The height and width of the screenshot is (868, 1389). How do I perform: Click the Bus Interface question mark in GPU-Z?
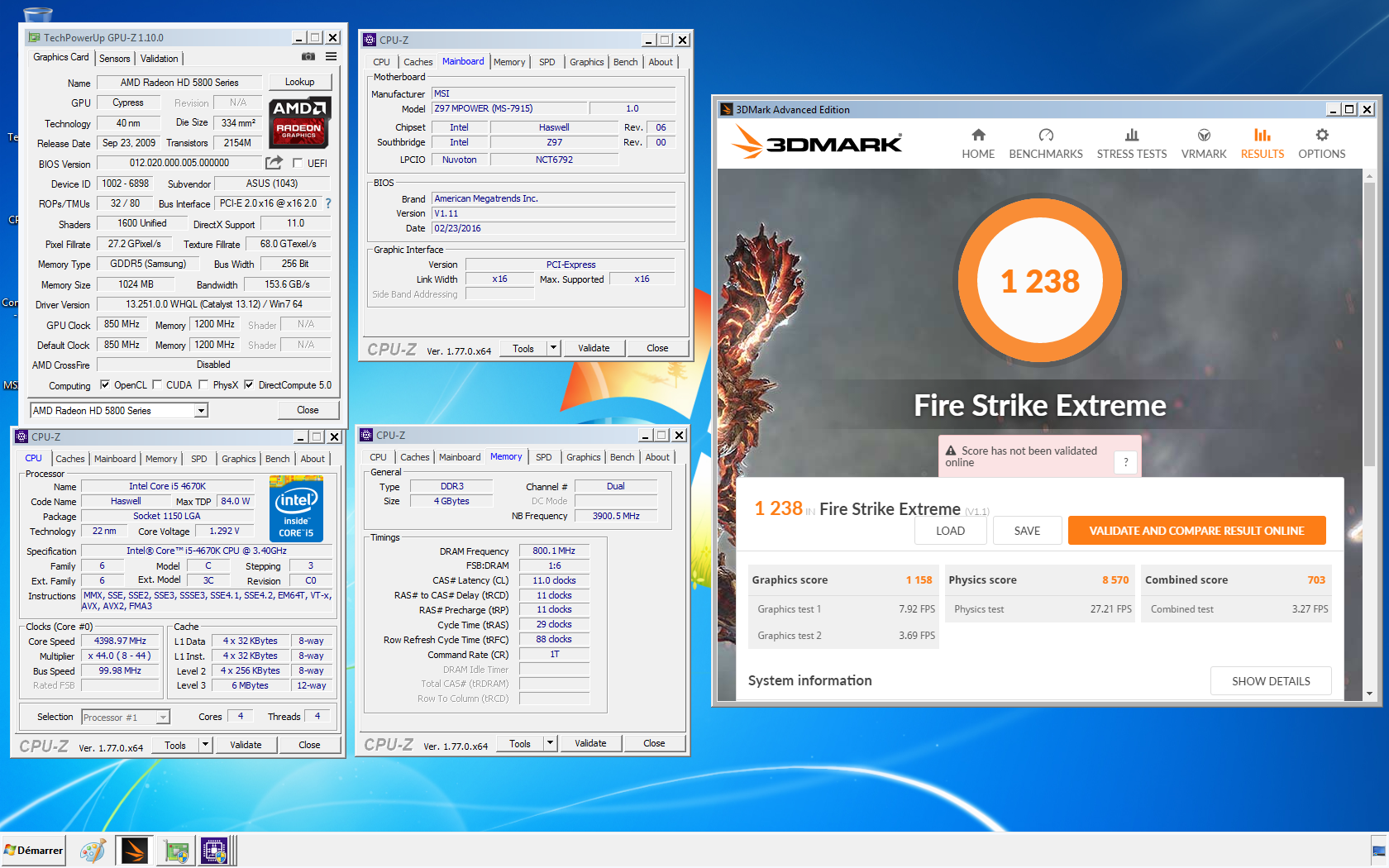pos(328,203)
